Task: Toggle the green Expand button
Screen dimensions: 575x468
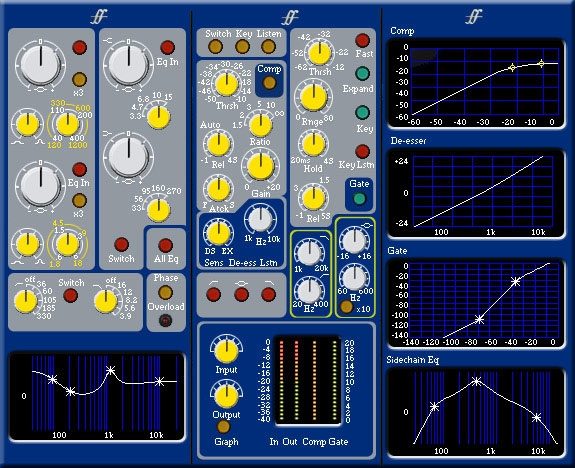Action: point(362,73)
